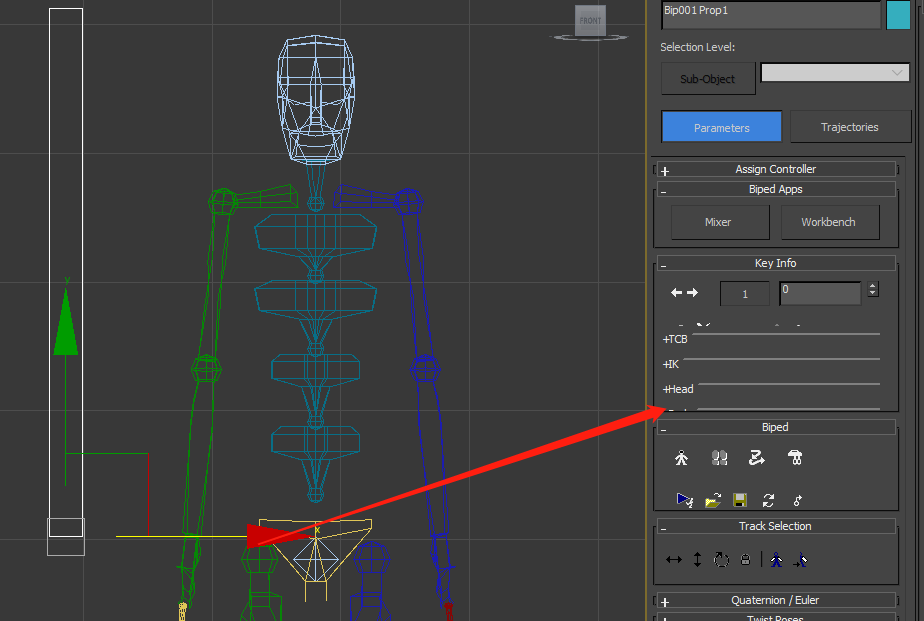The height and width of the screenshot is (621, 924).
Task: Select the tall white prop box
Action: [65, 272]
